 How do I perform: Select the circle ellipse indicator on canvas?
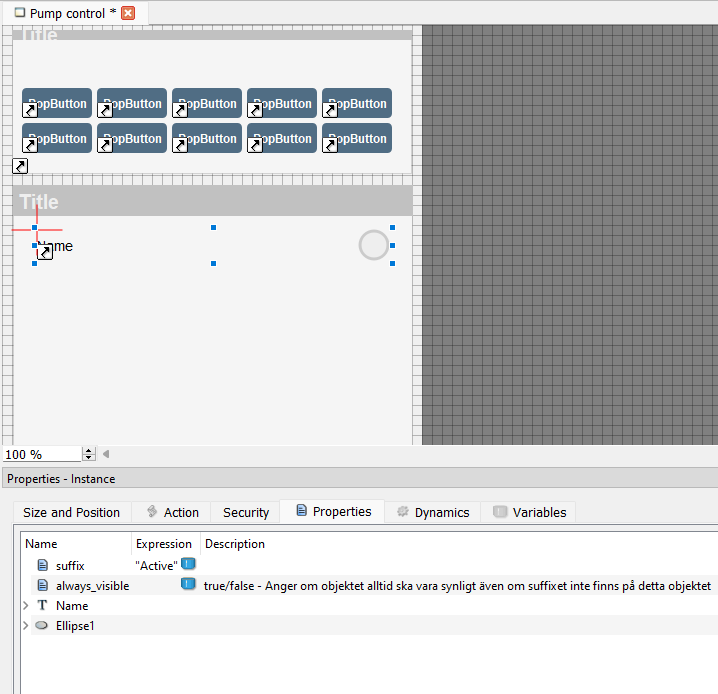(x=374, y=245)
